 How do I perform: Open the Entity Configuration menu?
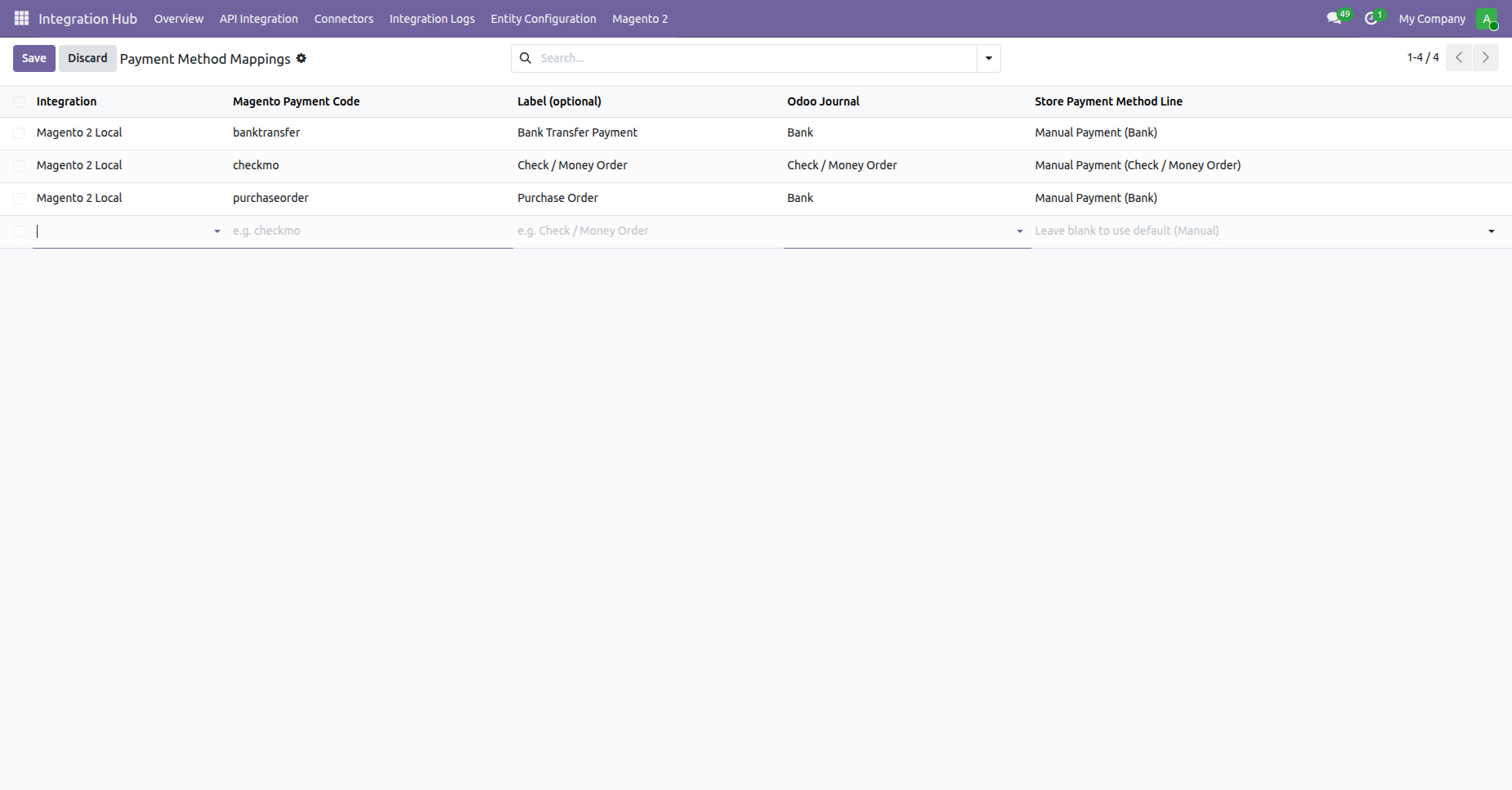click(544, 19)
